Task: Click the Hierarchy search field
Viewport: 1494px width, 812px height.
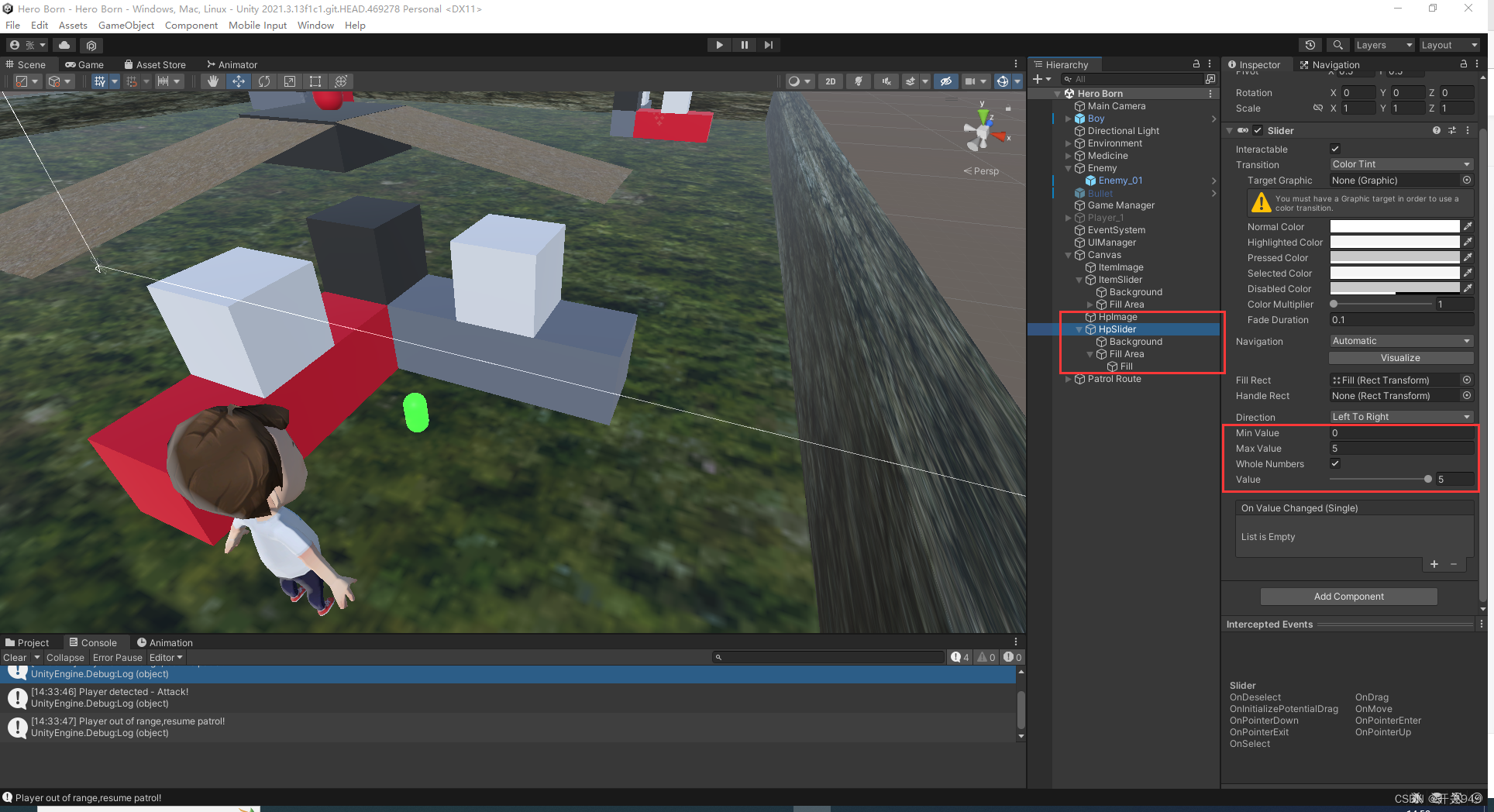Action: tap(1131, 79)
